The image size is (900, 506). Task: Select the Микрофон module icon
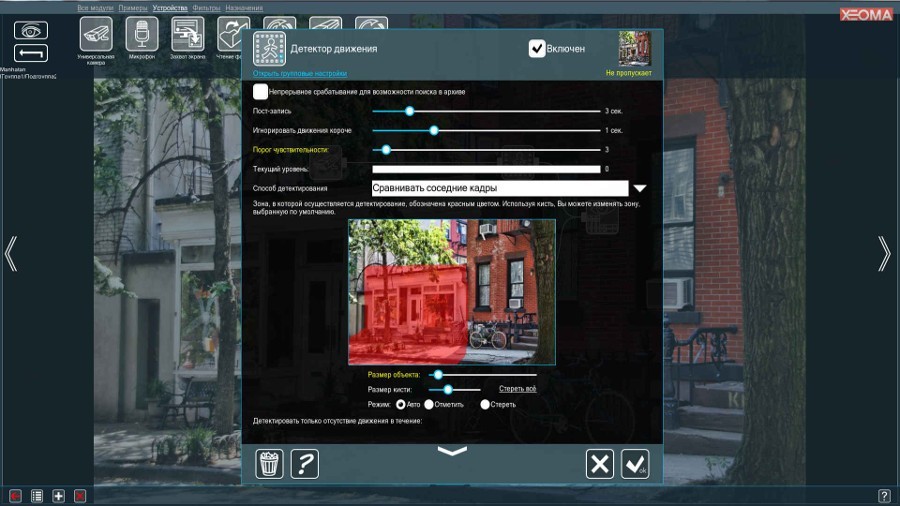142,34
